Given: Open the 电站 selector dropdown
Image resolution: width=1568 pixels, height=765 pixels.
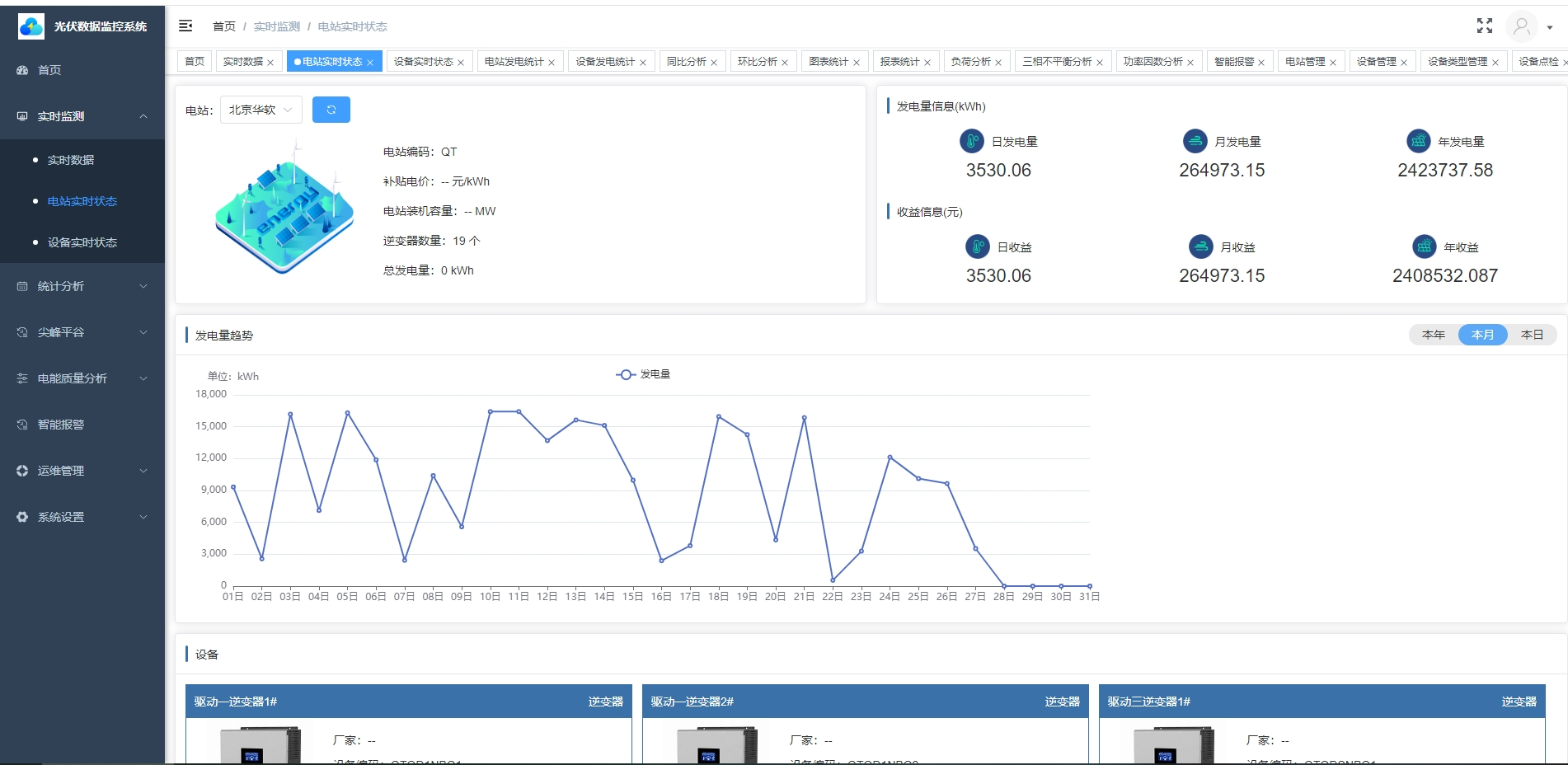Looking at the screenshot, I should [261, 110].
